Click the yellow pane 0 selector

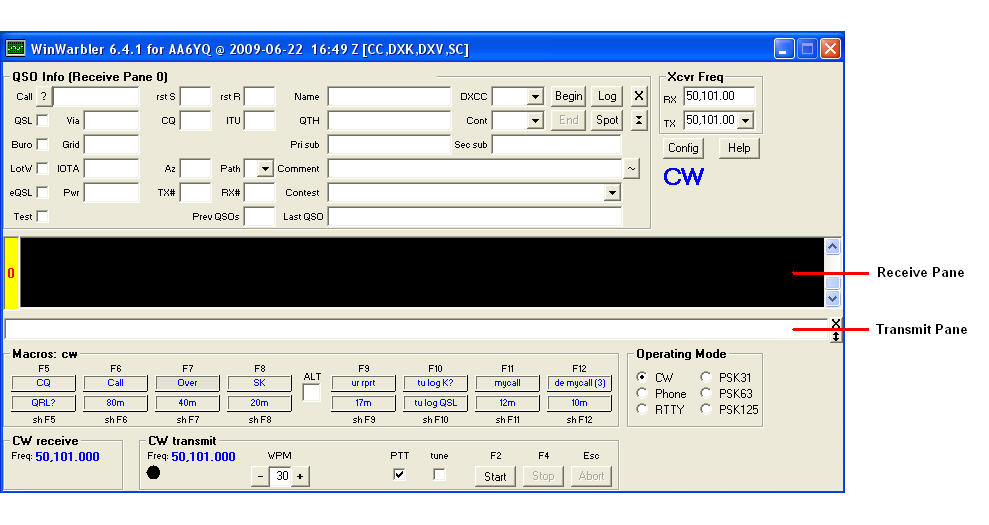[x=11, y=273]
